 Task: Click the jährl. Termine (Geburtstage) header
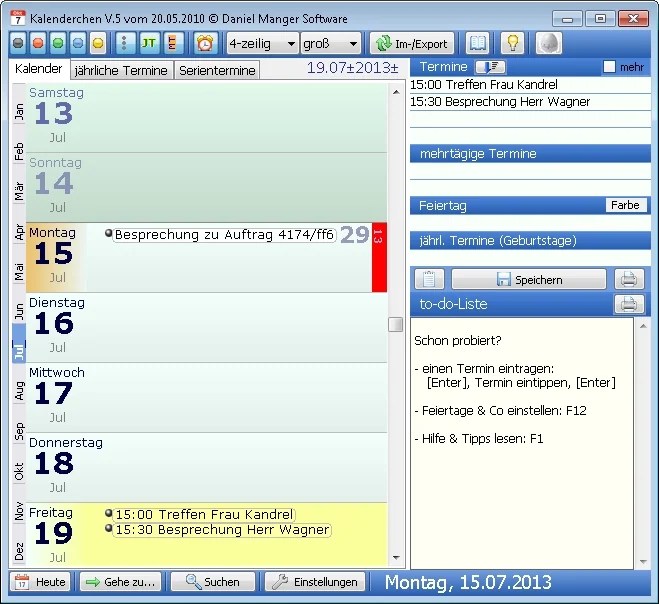click(x=530, y=241)
